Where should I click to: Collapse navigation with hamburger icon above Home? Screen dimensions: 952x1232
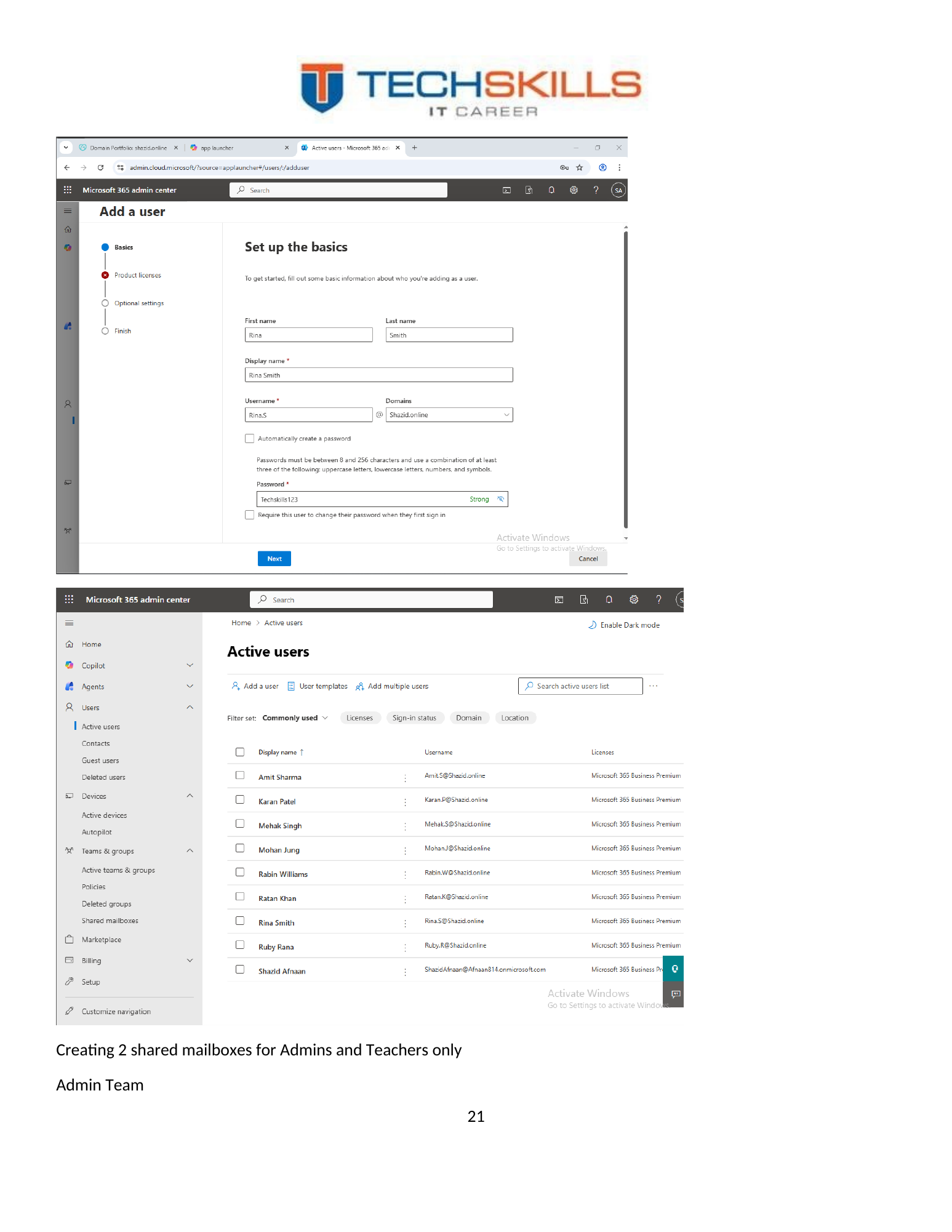click(69, 623)
